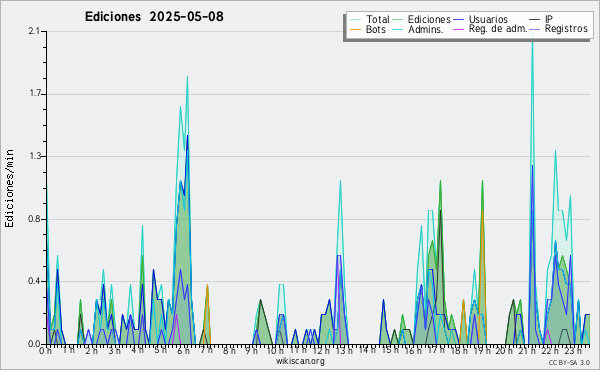
Task: Click the '21 h' x-axis label
Action: tap(527, 350)
